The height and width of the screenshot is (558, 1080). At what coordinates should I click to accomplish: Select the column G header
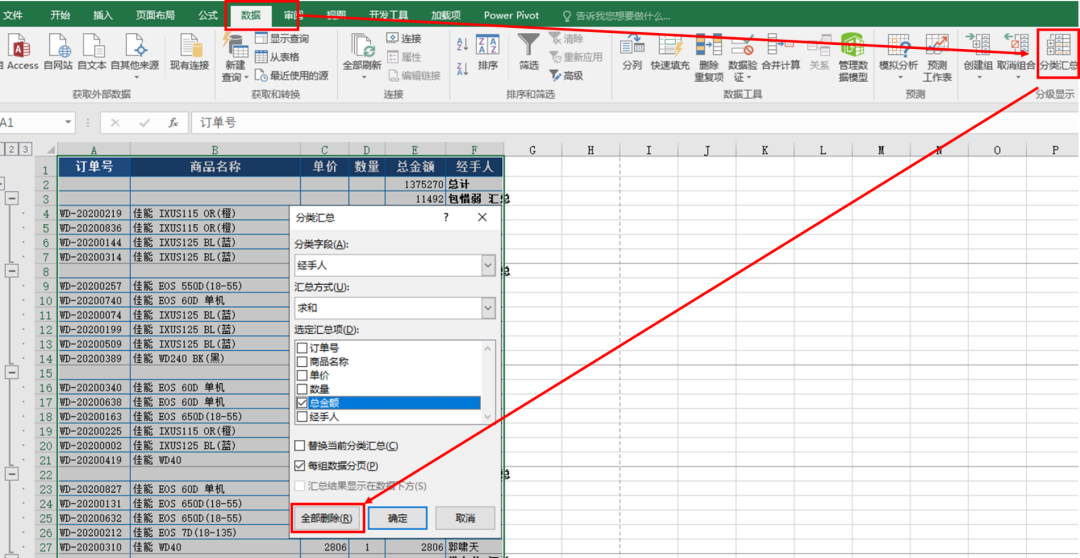pos(532,149)
